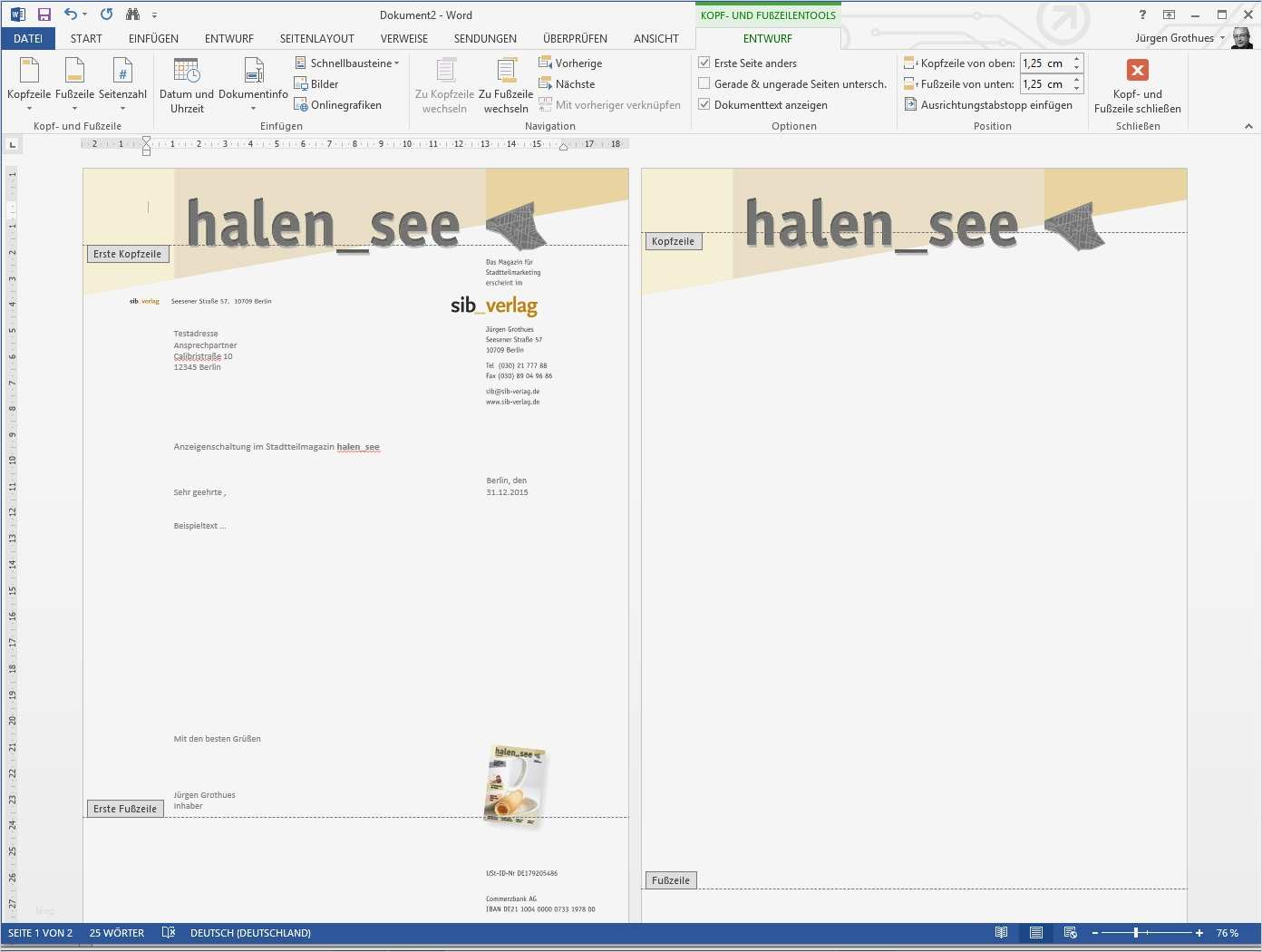Insert Bilder into the header
The height and width of the screenshot is (952, 1262).
tap(315, 84)
